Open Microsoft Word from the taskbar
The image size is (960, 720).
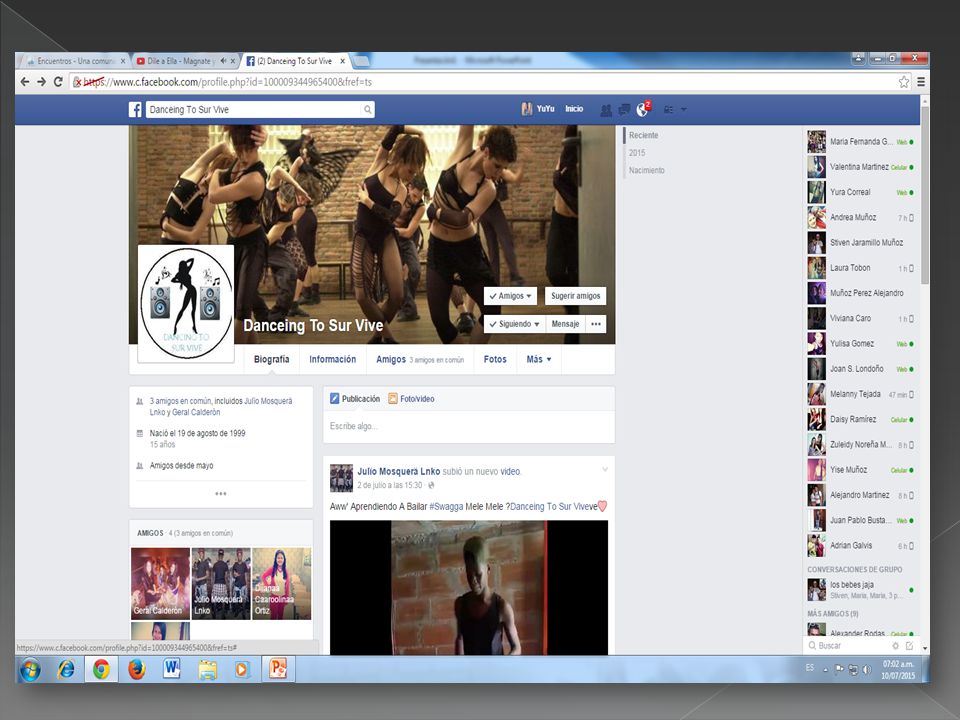click(x=172, y=669)
